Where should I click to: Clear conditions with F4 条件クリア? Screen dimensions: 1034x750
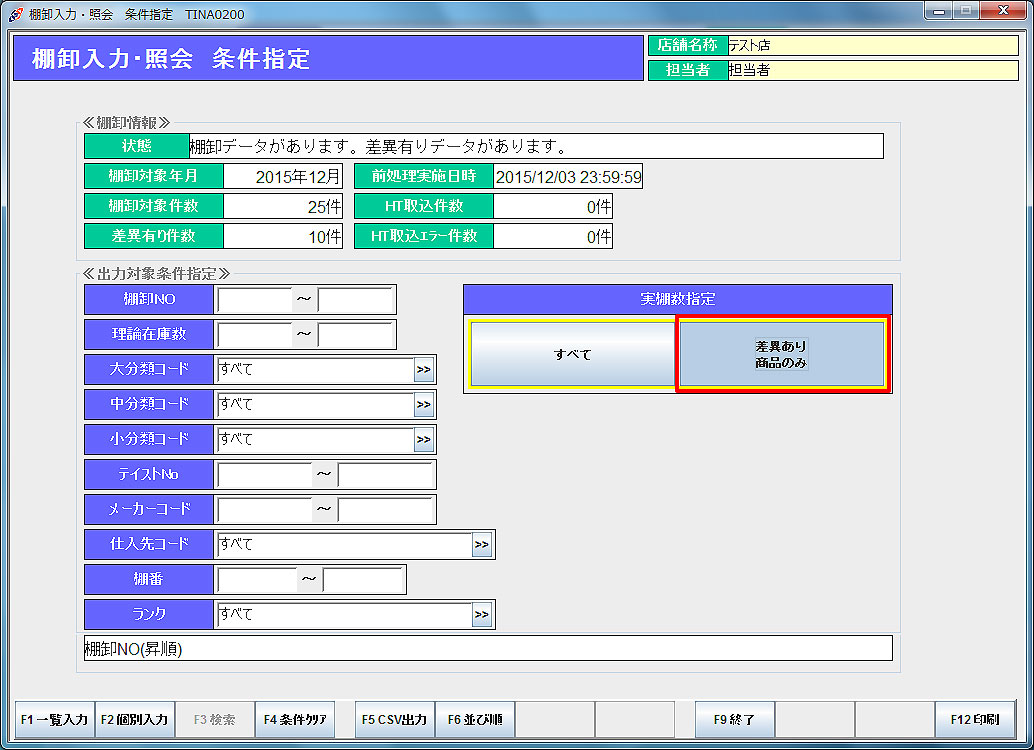pyautogui.click(x=295, y=719)
